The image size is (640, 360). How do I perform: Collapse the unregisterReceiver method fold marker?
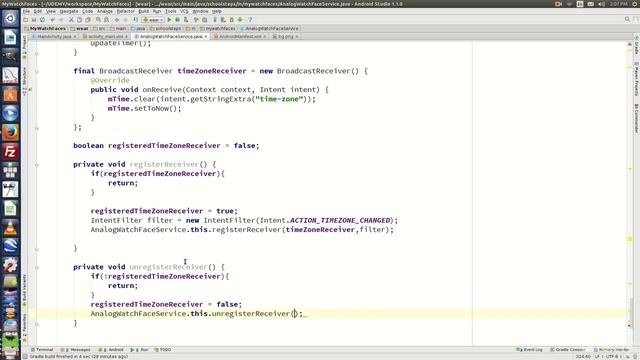pos(37,267)
